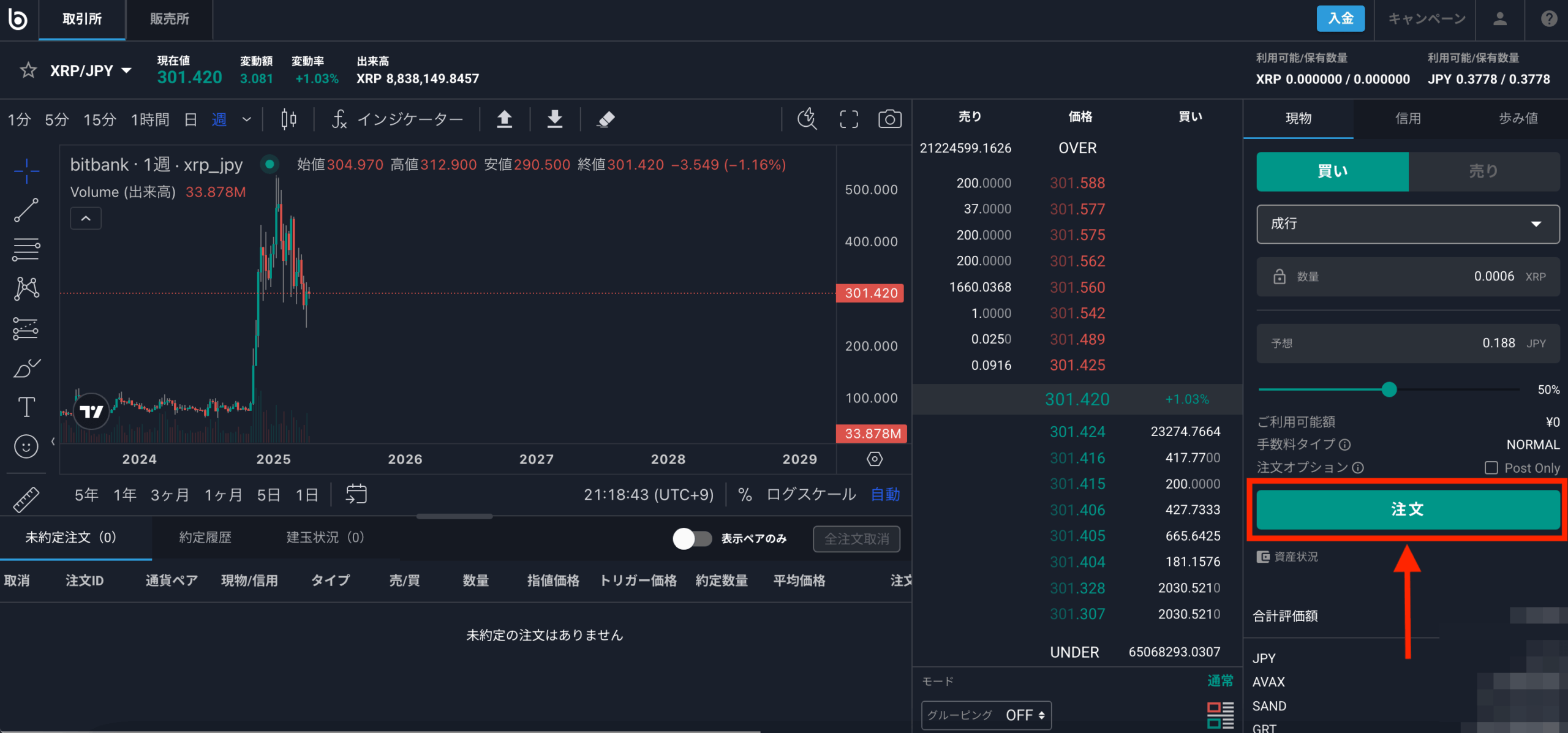
Task: Click the chart quick-search clock icon
Action: tap(807, 119)
